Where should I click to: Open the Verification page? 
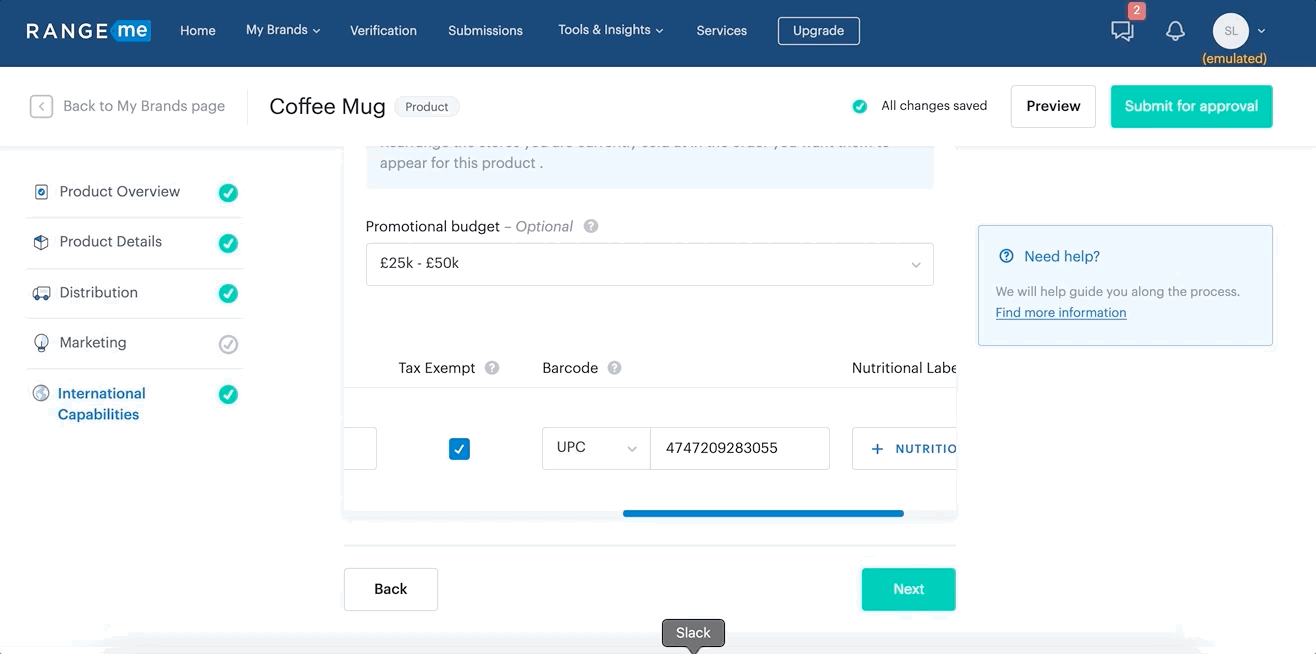pyautogui.click(x=383, y=30)
